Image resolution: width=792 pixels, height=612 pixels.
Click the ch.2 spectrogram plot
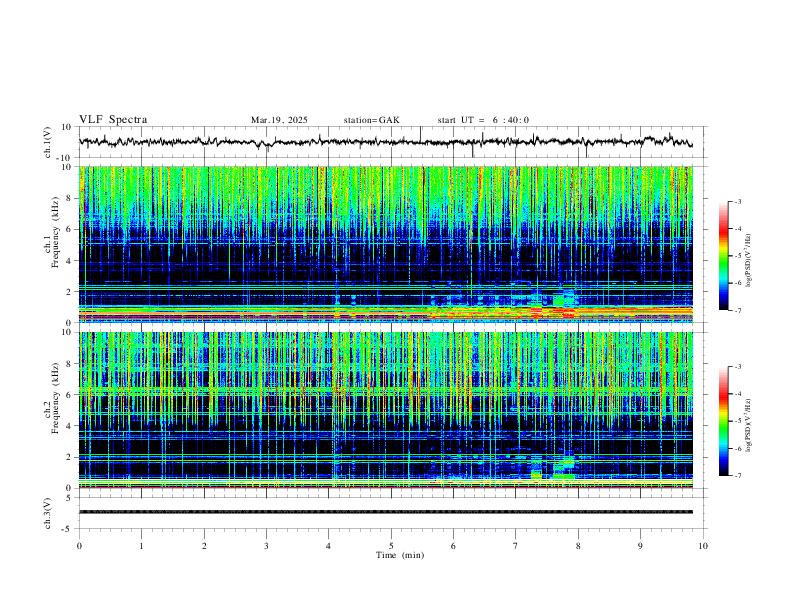386,410
